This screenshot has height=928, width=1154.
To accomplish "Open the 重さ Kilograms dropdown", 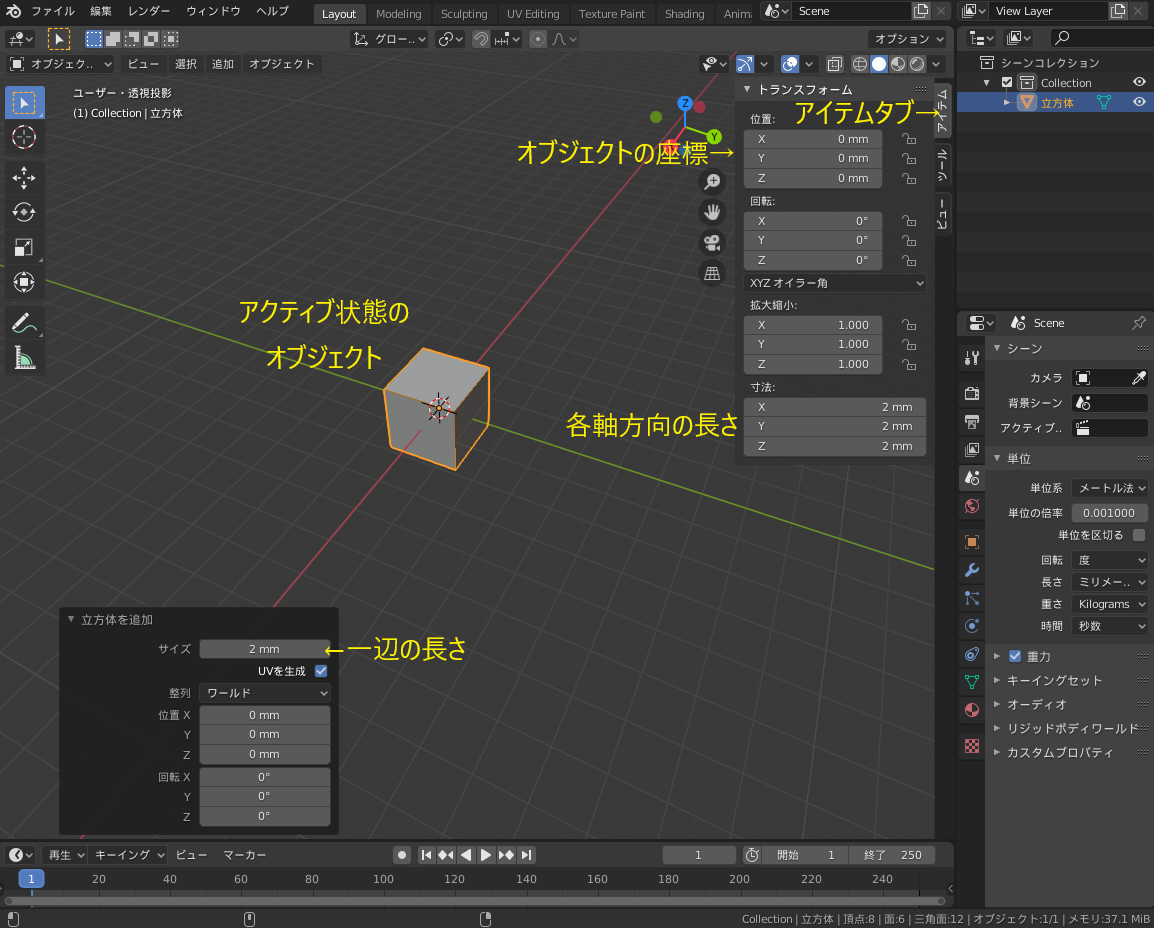I will [1109, 604].
